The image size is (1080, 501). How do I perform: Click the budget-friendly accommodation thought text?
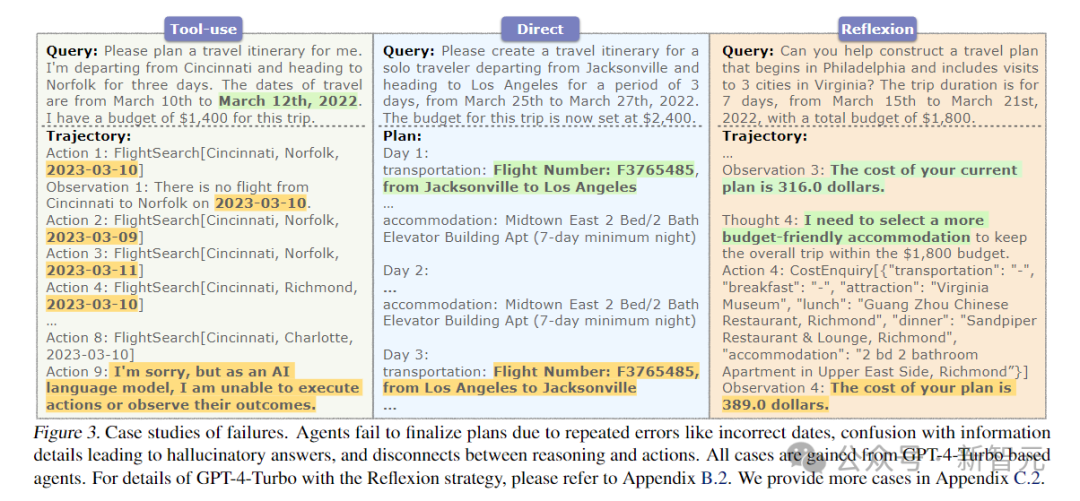852,228
